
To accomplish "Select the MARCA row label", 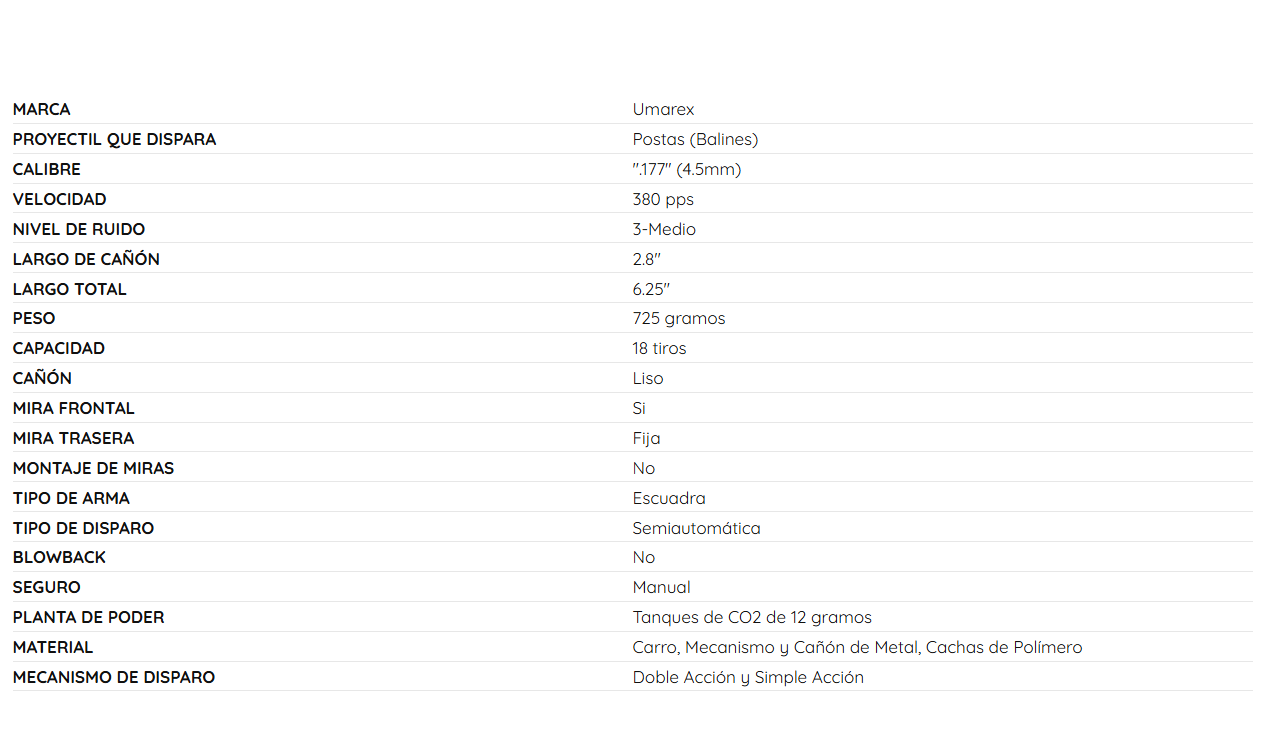I will point(42,109).
